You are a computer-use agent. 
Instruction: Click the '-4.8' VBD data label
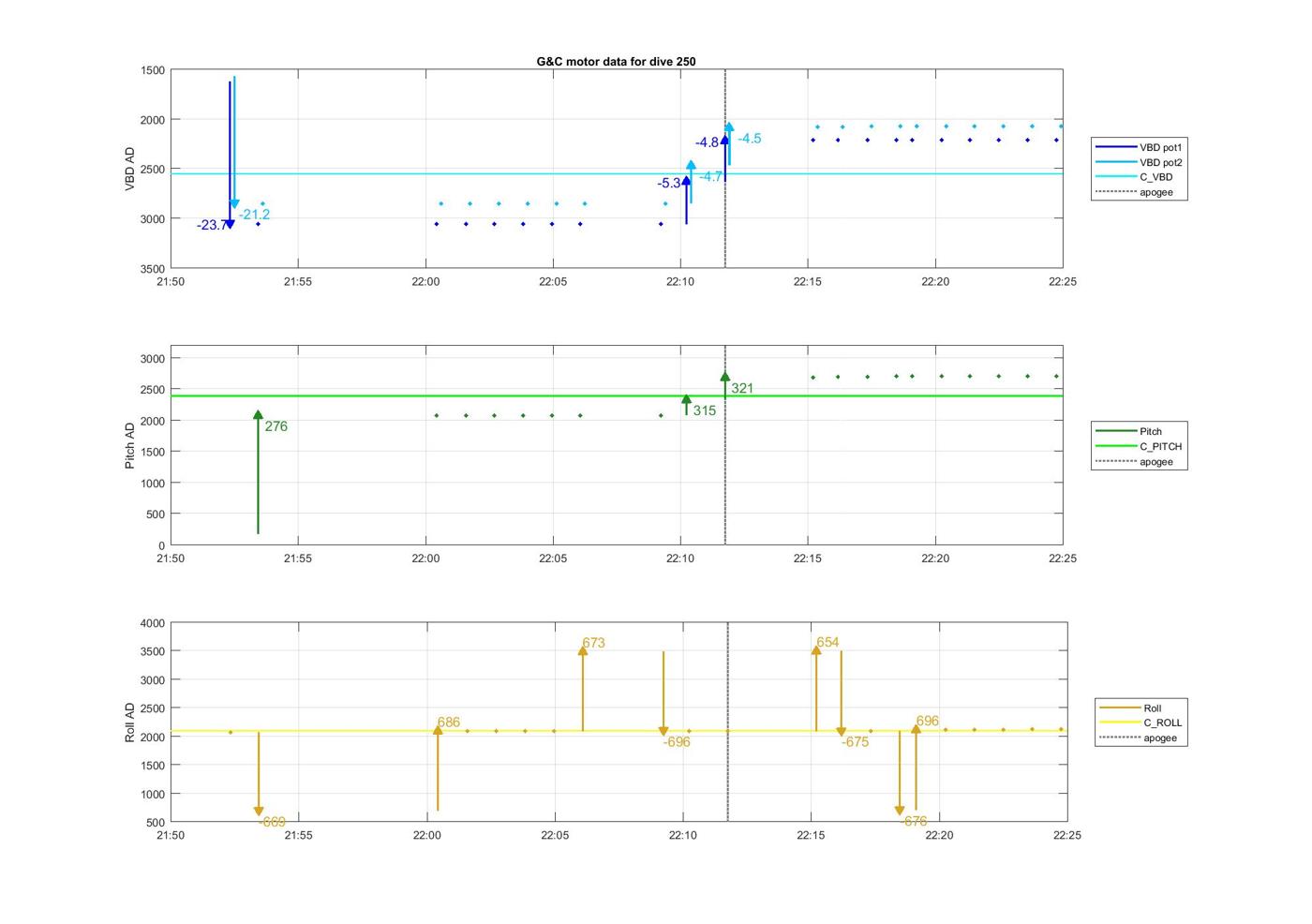[x=707, y=142]
